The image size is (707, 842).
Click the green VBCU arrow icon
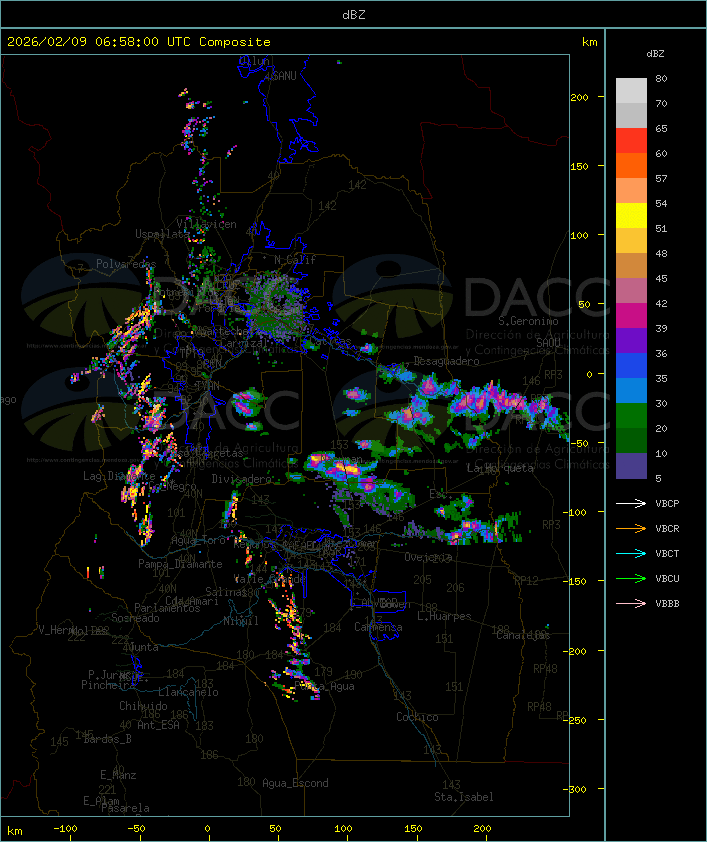[631, 578]
